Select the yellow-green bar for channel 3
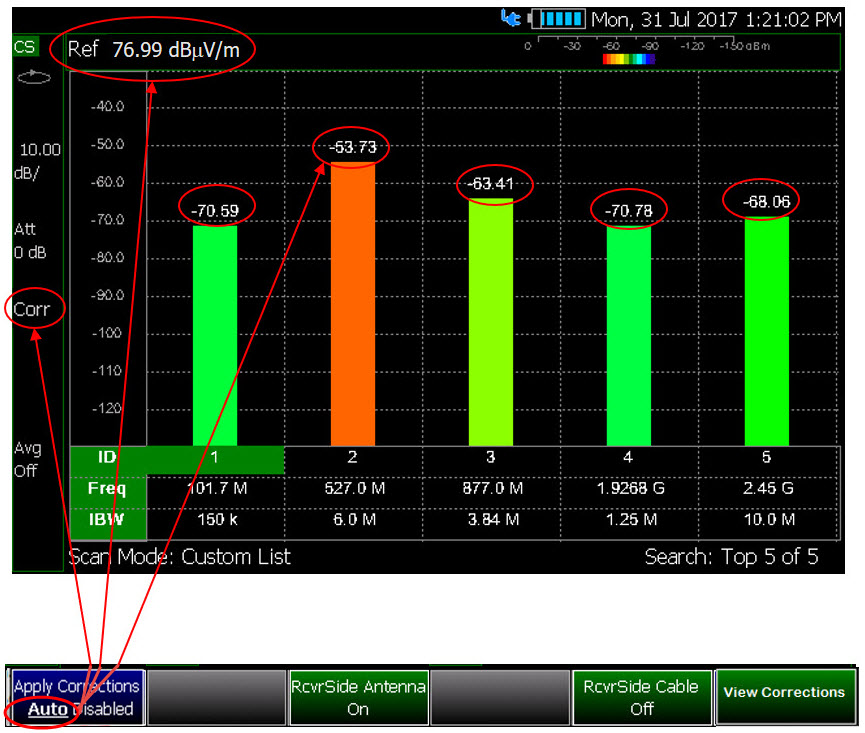The height and width of the screenshot is (733, 865). (491, 322)
